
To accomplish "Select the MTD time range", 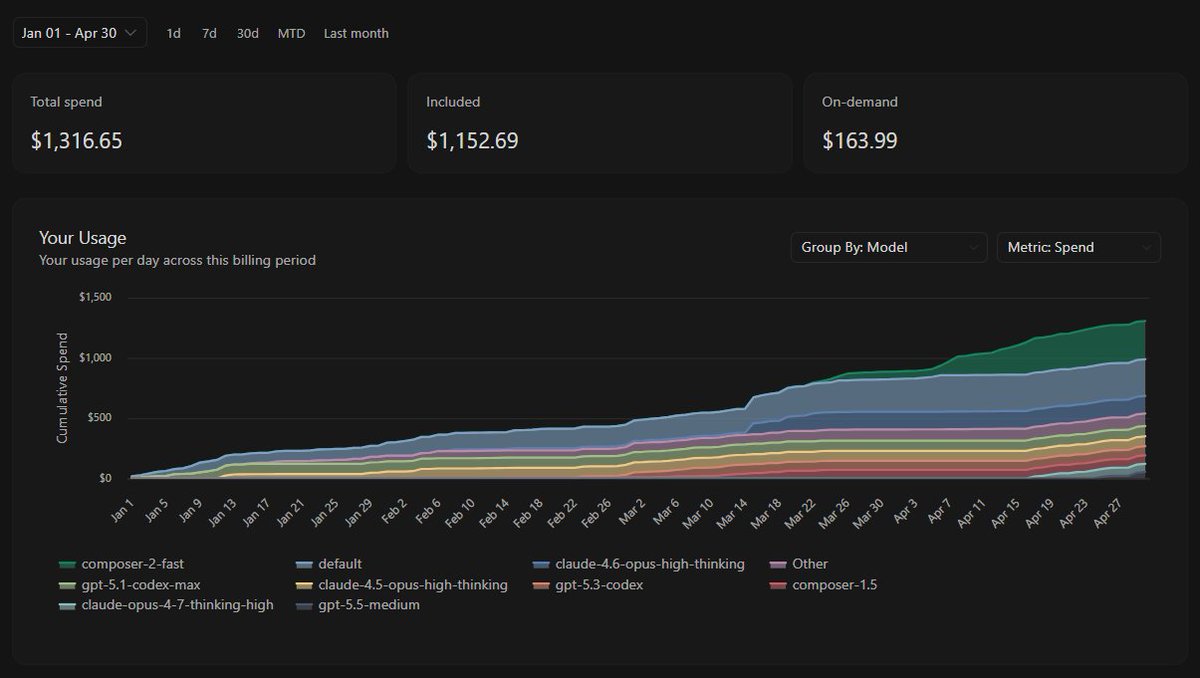I will point(291,33).
